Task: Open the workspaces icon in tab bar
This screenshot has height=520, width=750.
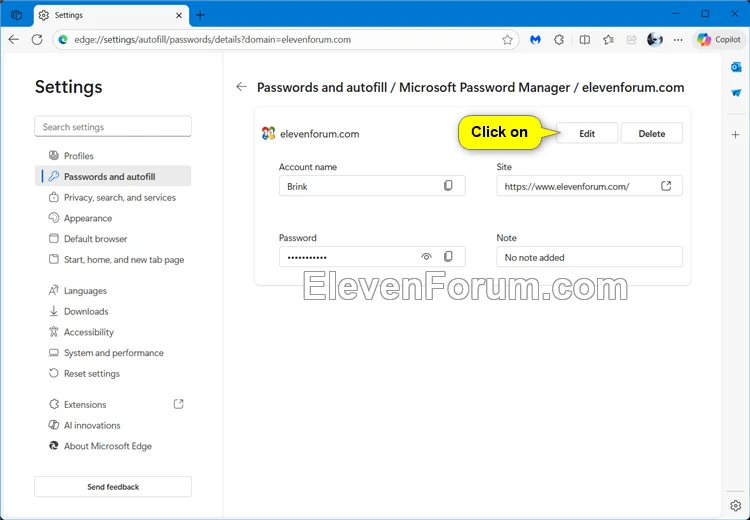Action: tap(17, 15)
